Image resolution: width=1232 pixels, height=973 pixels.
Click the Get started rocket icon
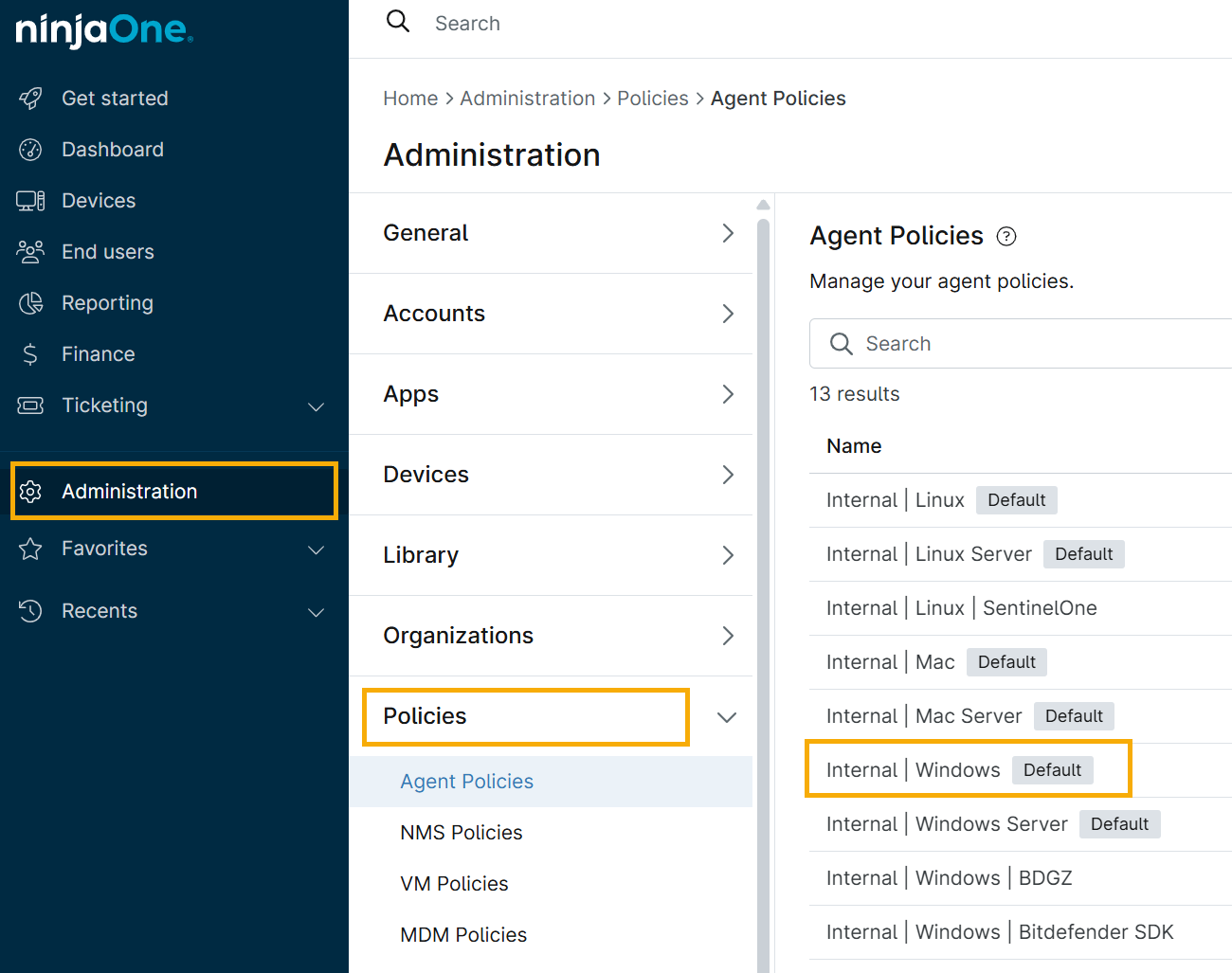pos(30,99)
